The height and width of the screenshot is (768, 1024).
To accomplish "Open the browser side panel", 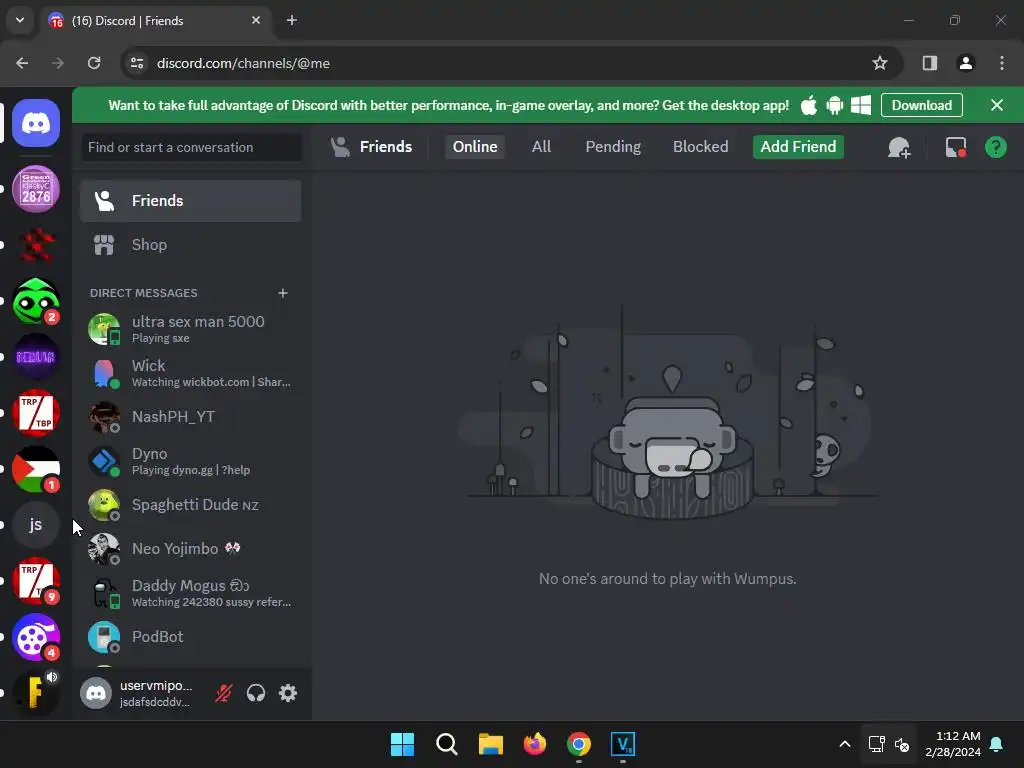I will 930,63.
